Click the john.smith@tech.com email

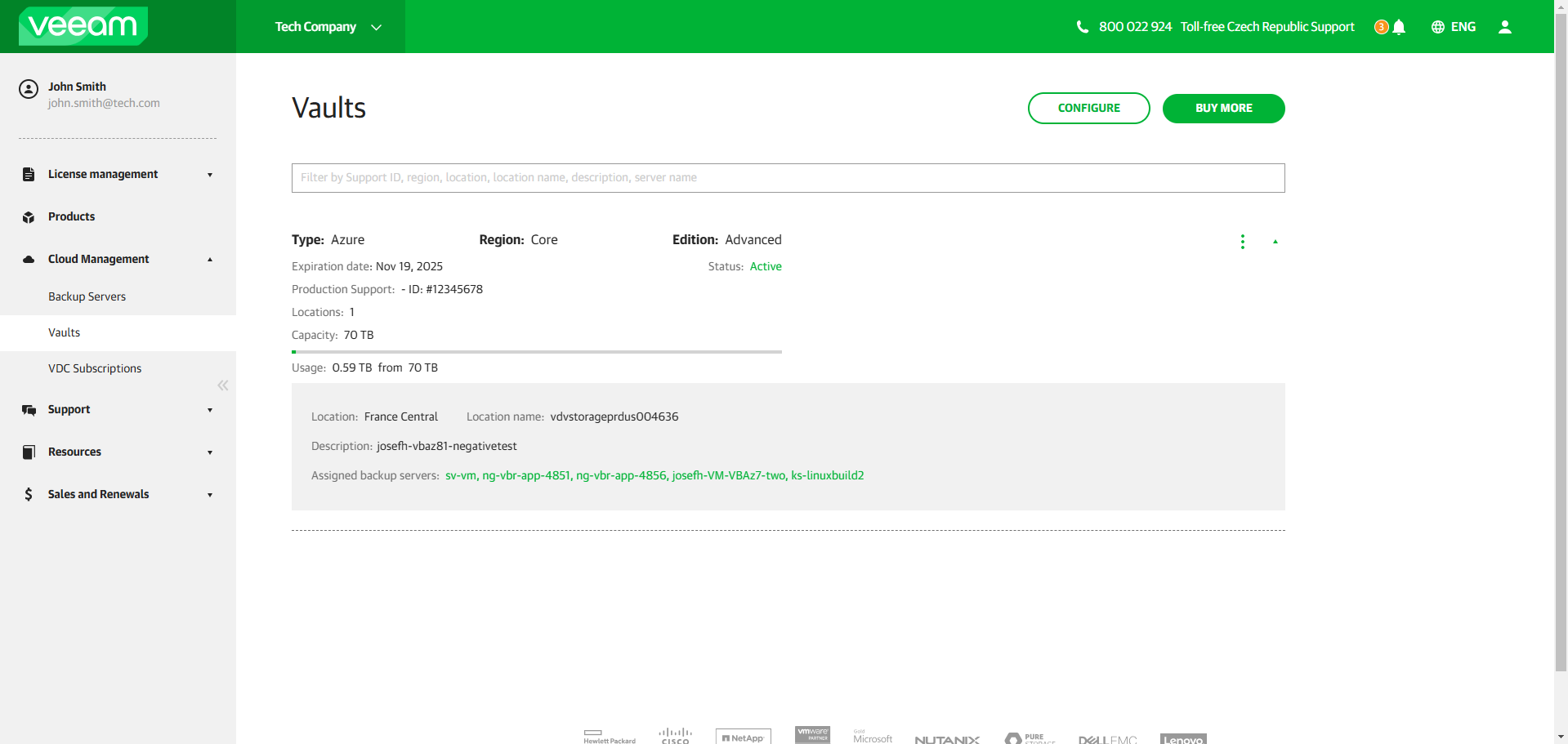[x=104, y=103]
